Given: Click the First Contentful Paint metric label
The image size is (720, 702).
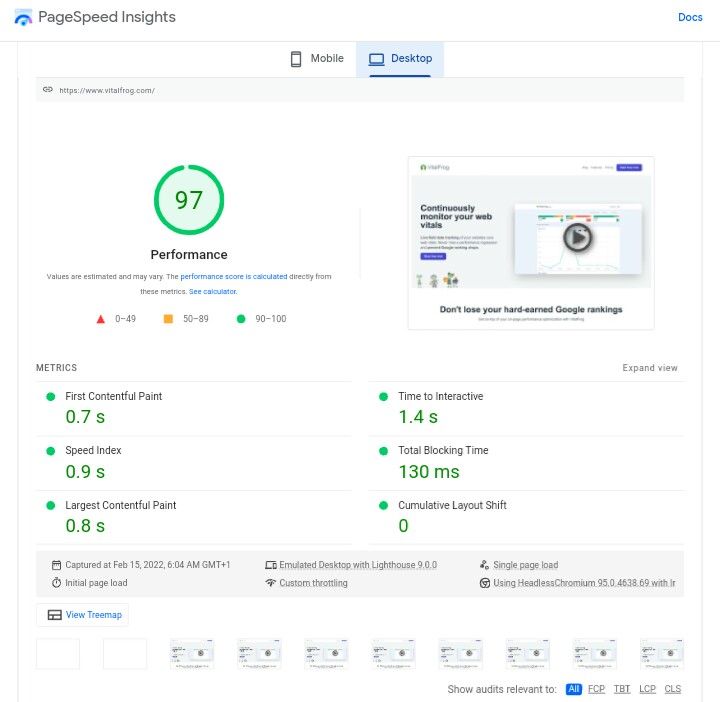Looking at the screenshot, I should 113,396.
